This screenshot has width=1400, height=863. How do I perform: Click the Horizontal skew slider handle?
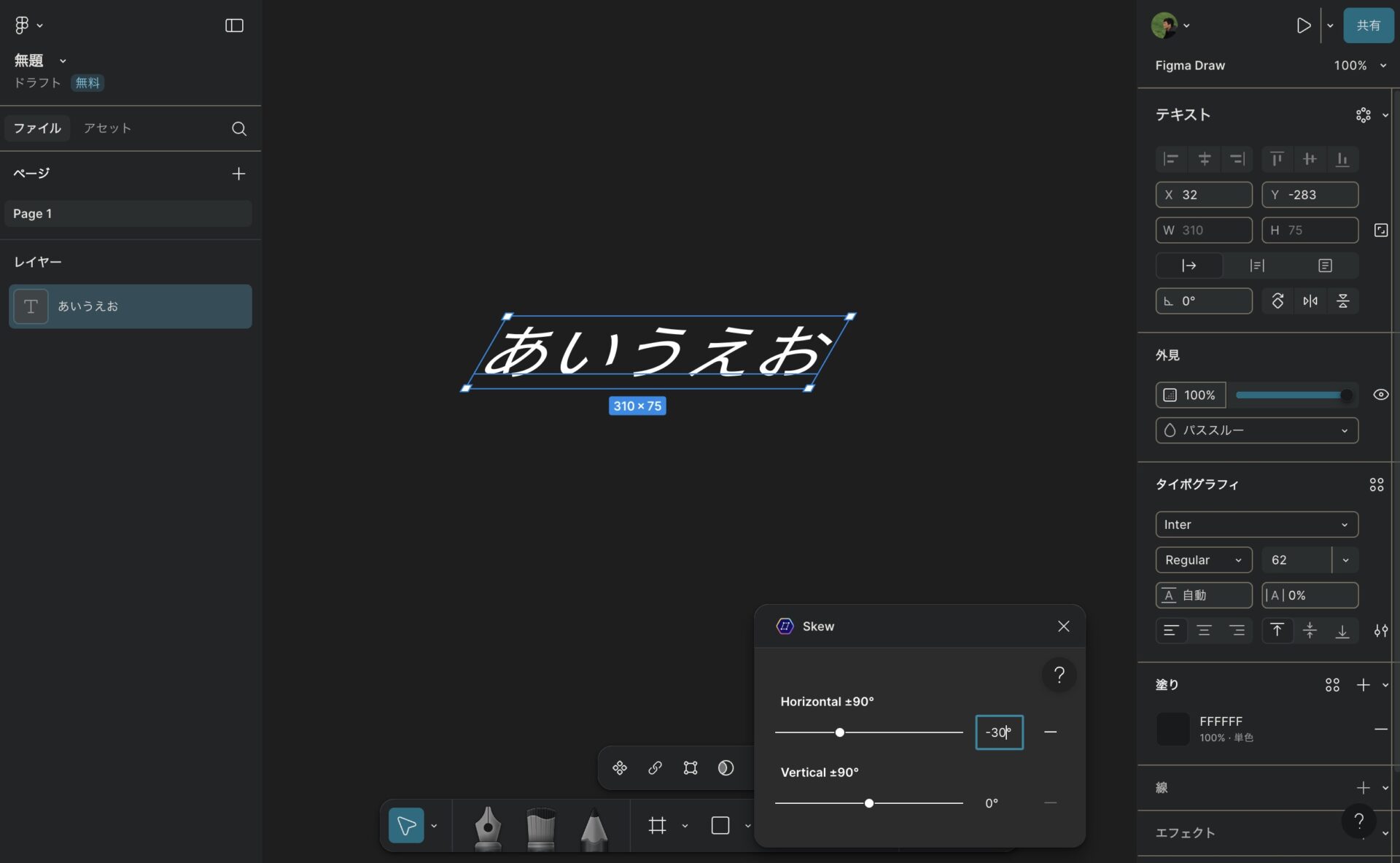[x=840, y=732]
